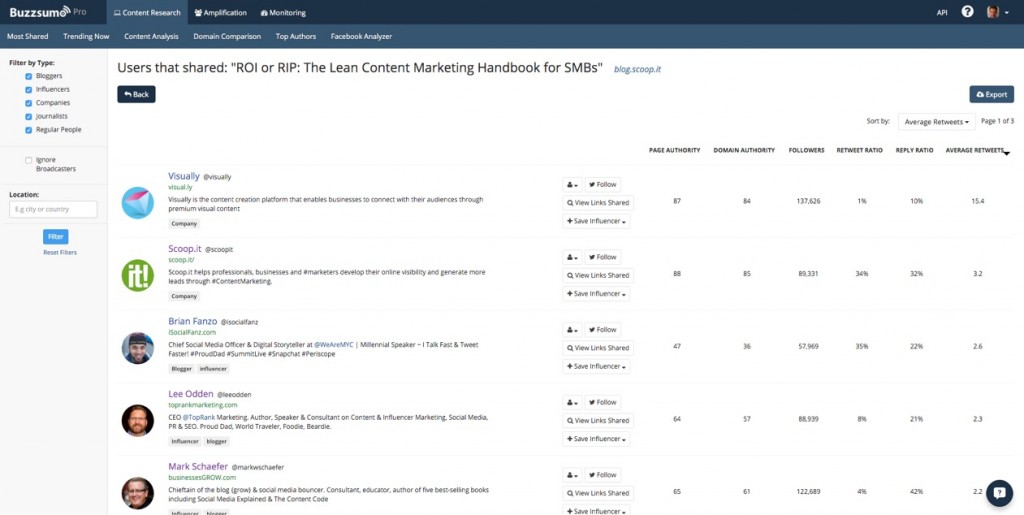Viewport: 1024px width, 515px height.
Task: Open the Lee Odden name link
Action: (190, 394)
